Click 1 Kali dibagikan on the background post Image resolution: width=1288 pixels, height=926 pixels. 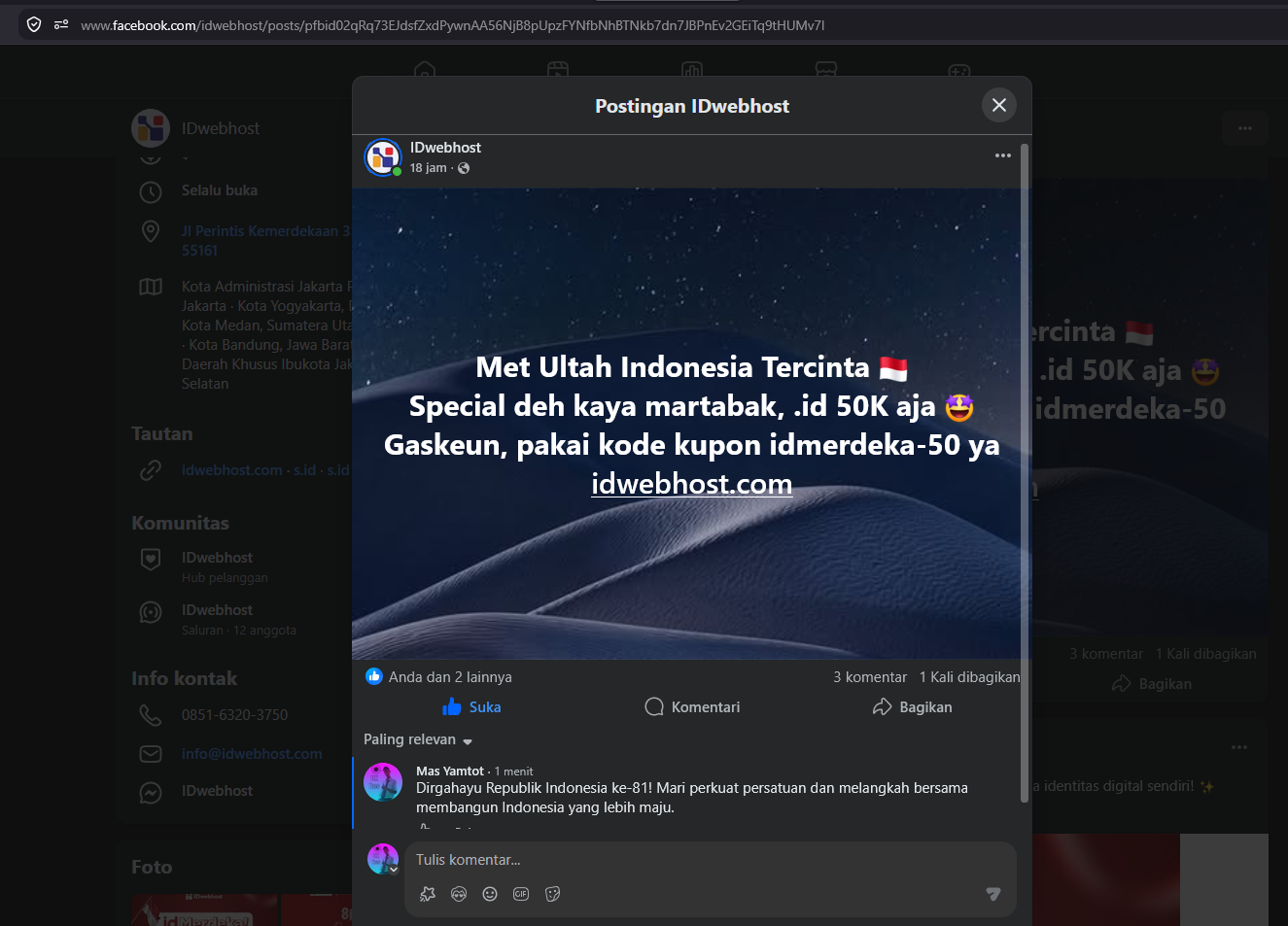[1206, 654]
